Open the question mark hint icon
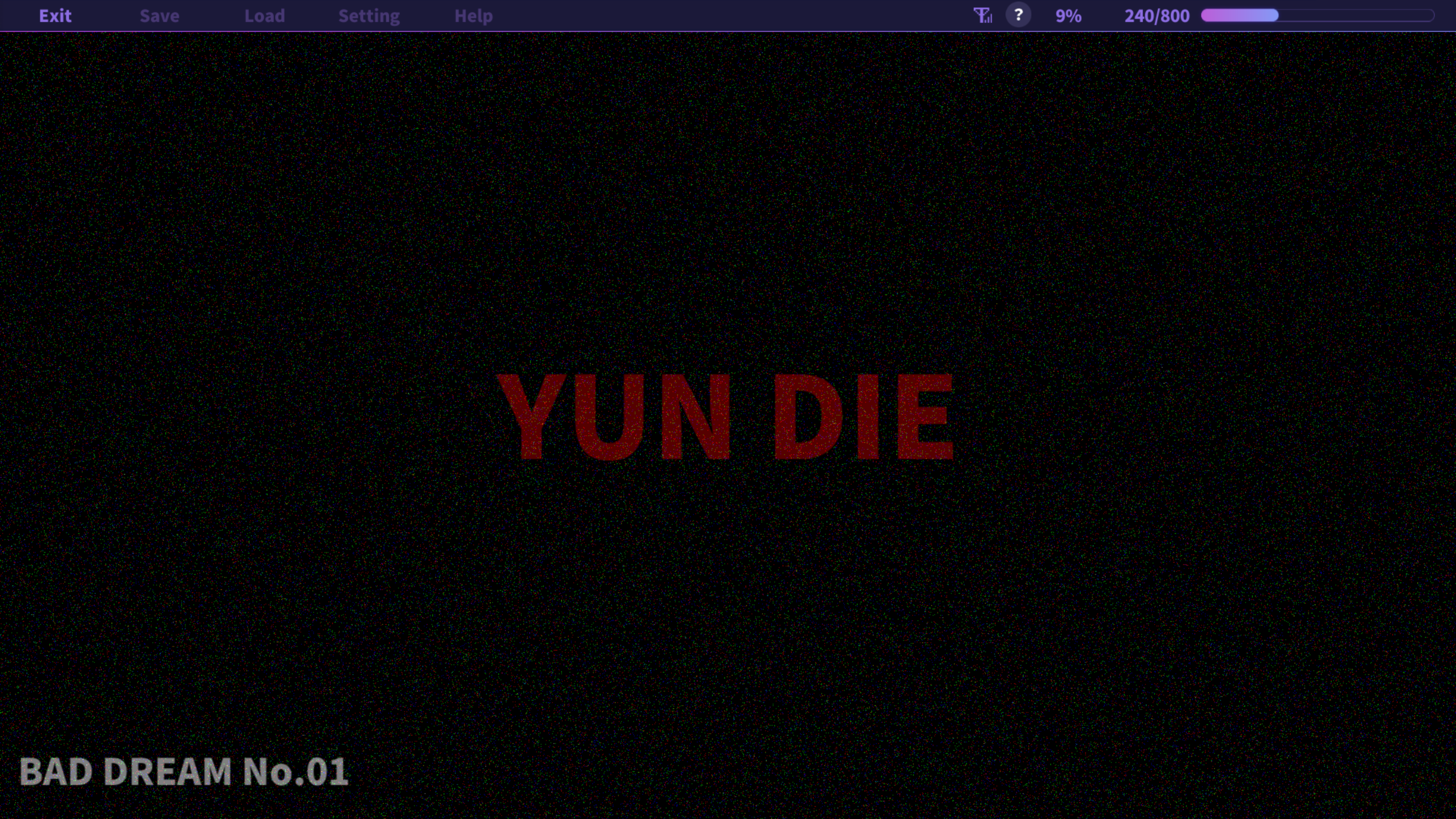Screen dimensions: 1456x819 coord(1018,15)
